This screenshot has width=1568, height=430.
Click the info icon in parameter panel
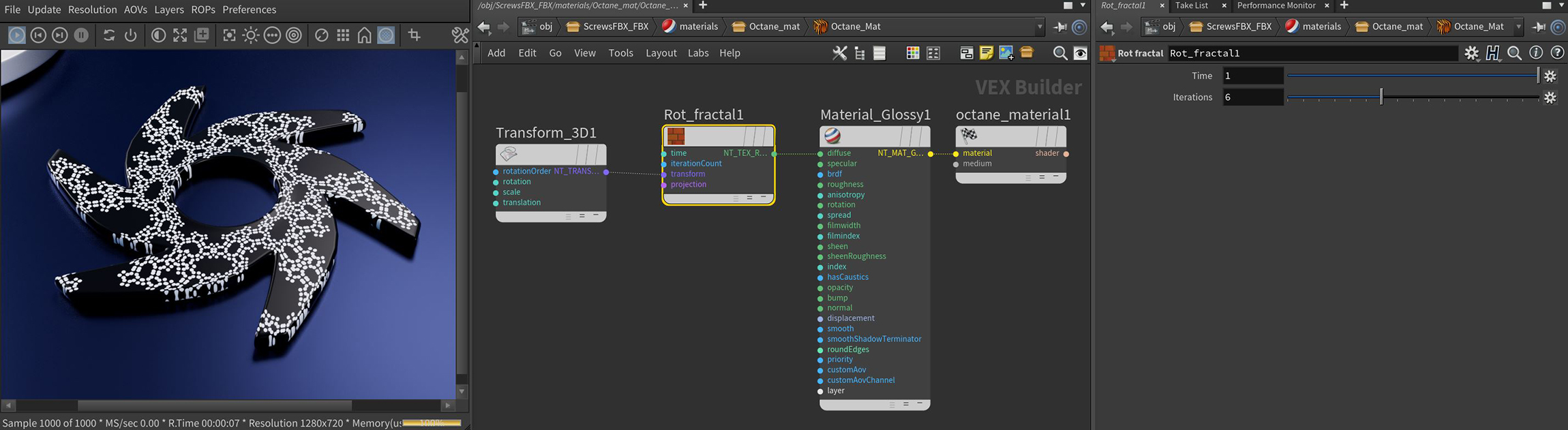point(1536,53)
